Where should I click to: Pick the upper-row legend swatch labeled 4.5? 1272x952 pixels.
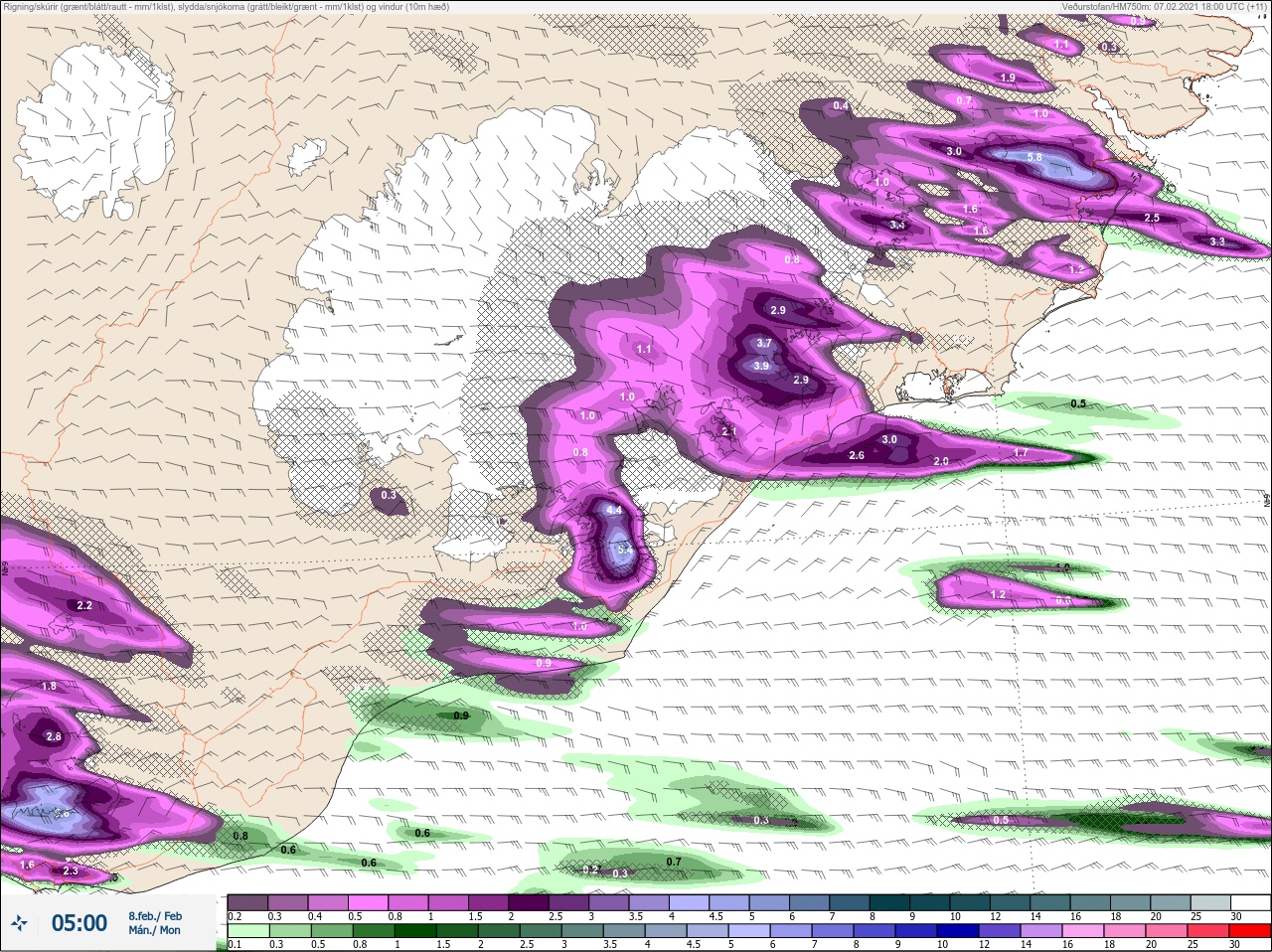coord(730,902)
